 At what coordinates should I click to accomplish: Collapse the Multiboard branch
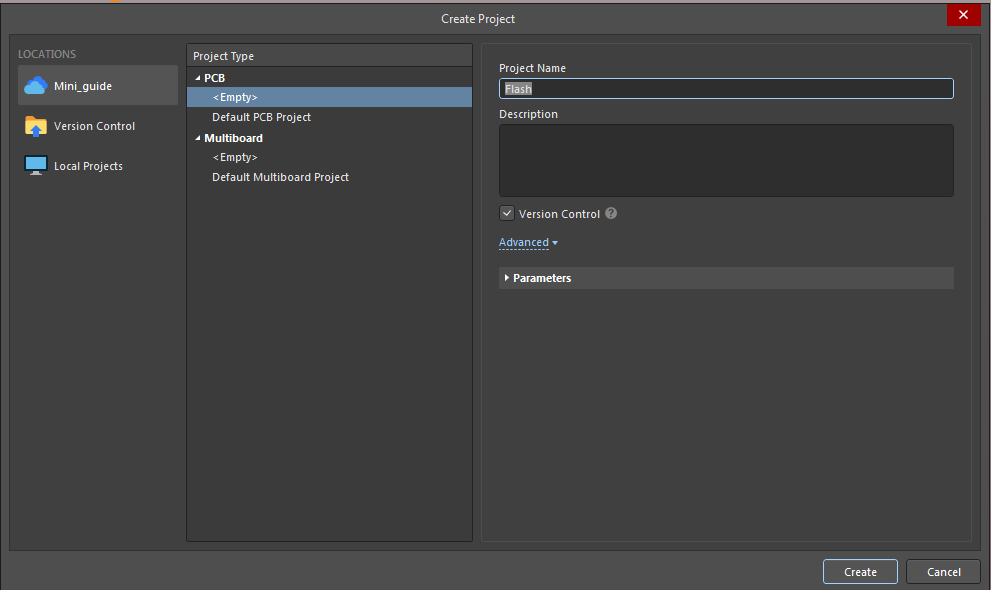tap(197, 137)
